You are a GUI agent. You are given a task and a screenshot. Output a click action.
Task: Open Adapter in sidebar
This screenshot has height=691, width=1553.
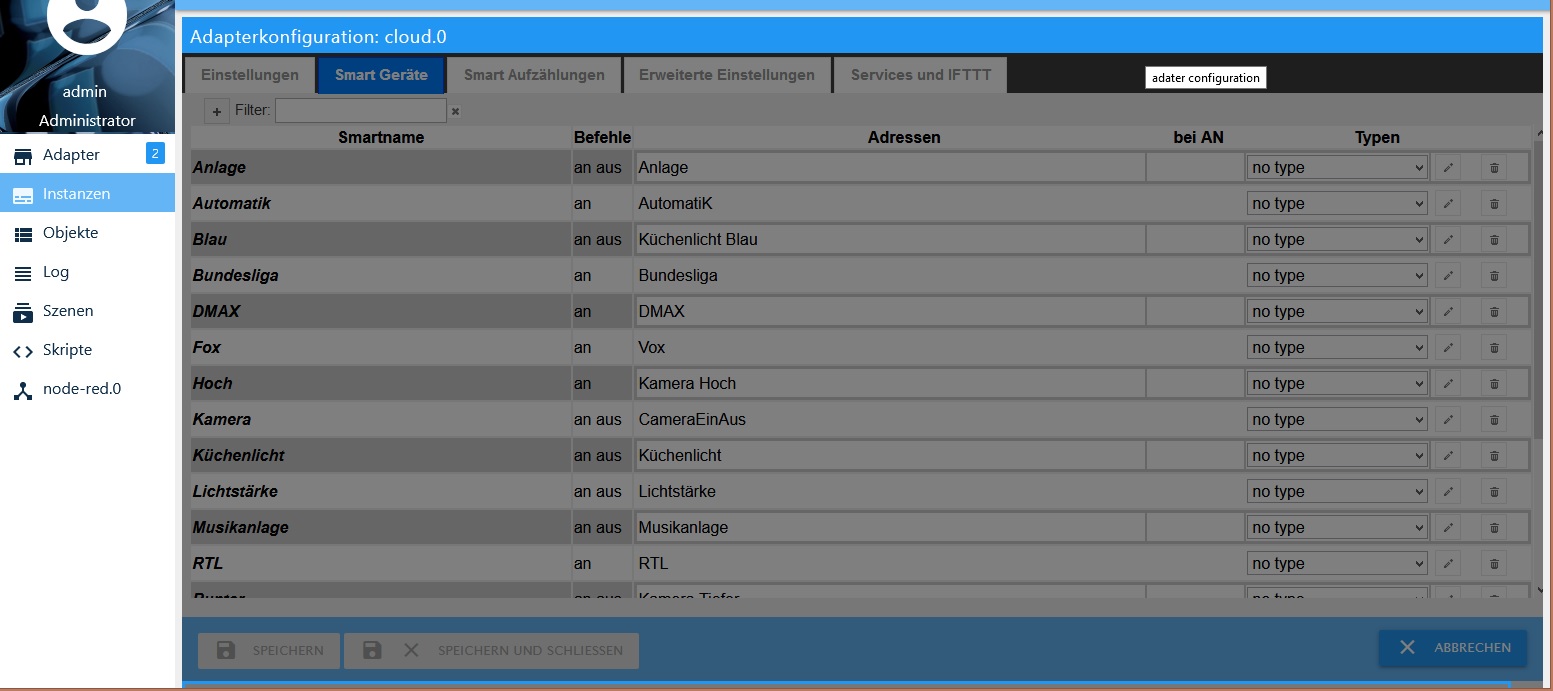87,155
